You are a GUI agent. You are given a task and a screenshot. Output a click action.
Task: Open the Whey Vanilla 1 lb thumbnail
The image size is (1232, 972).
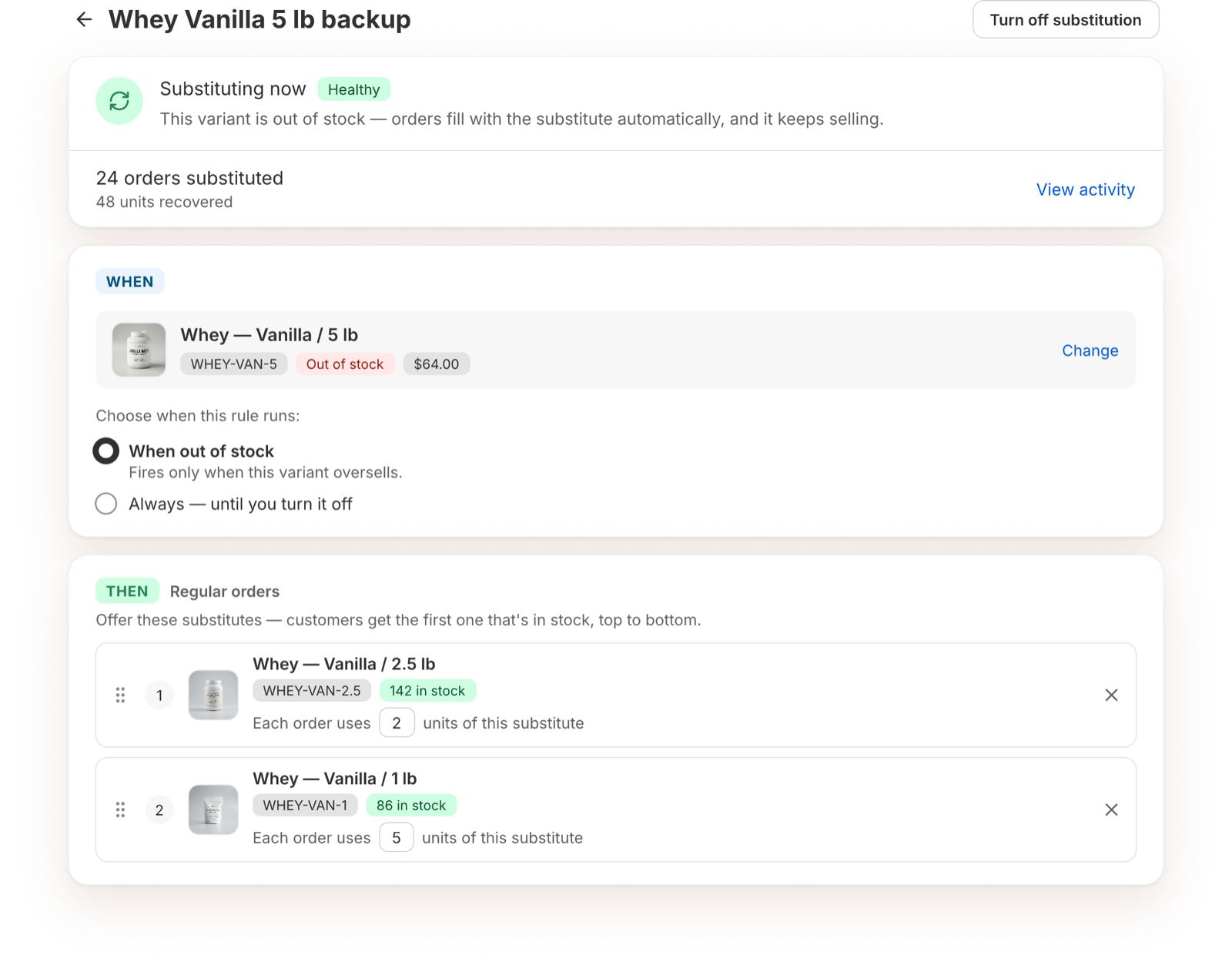tap(213, 809)
